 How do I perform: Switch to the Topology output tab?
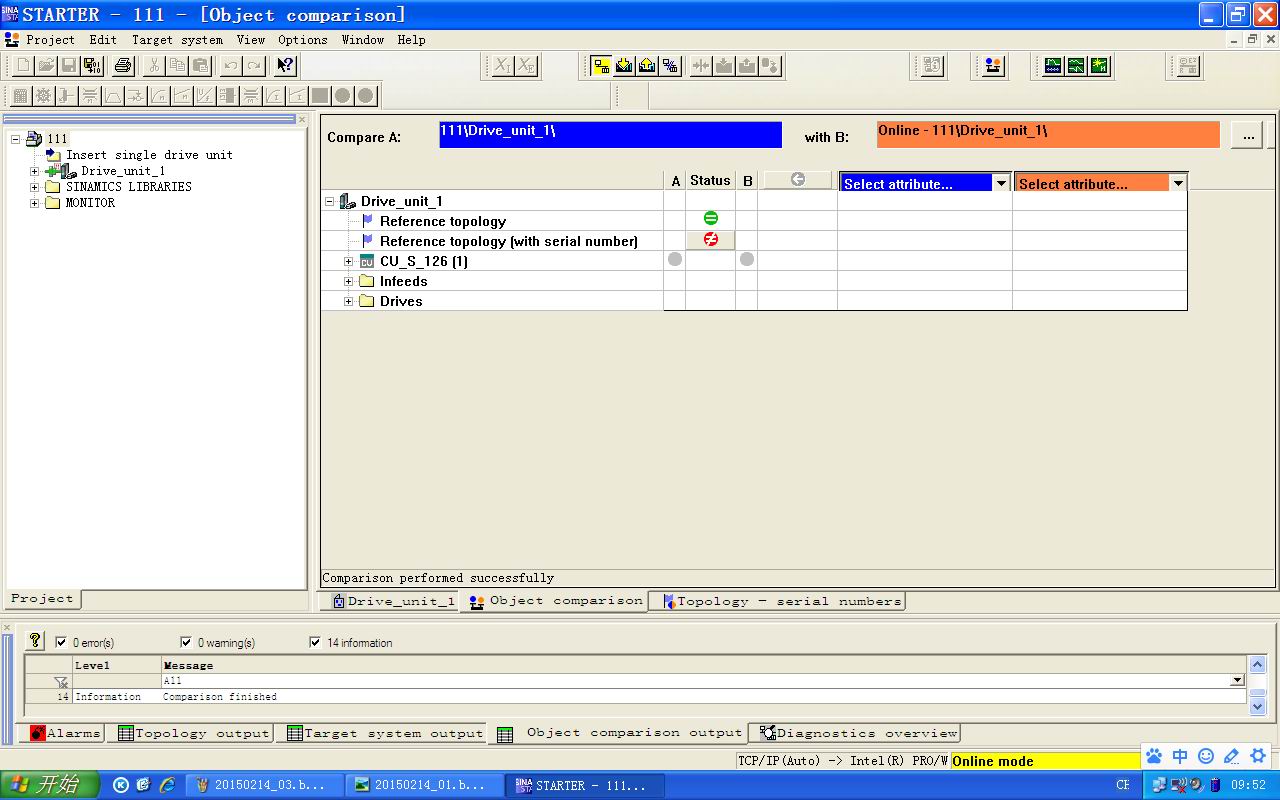[x=194, y=733]
